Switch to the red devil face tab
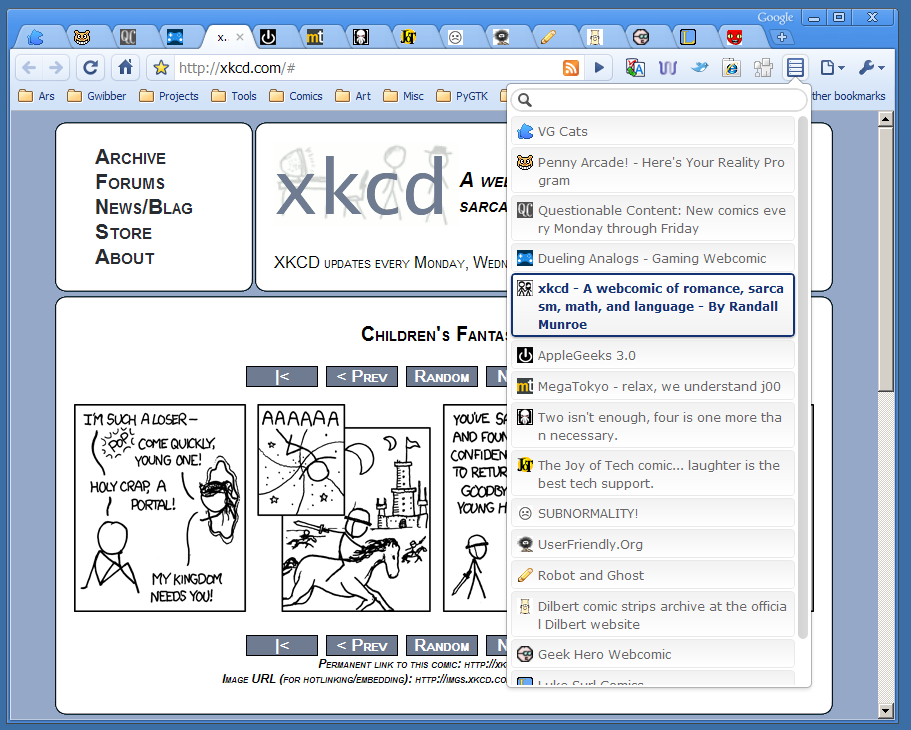911x730 pixels. pyautogui.click(x=734, y=38)
